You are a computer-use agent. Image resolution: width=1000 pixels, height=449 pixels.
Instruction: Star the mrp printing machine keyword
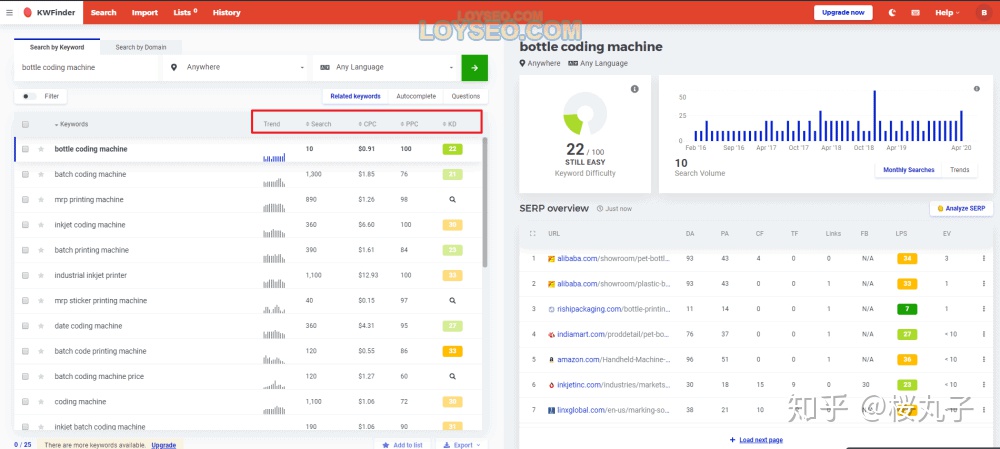pyautogui.click(x=41, y=200)
